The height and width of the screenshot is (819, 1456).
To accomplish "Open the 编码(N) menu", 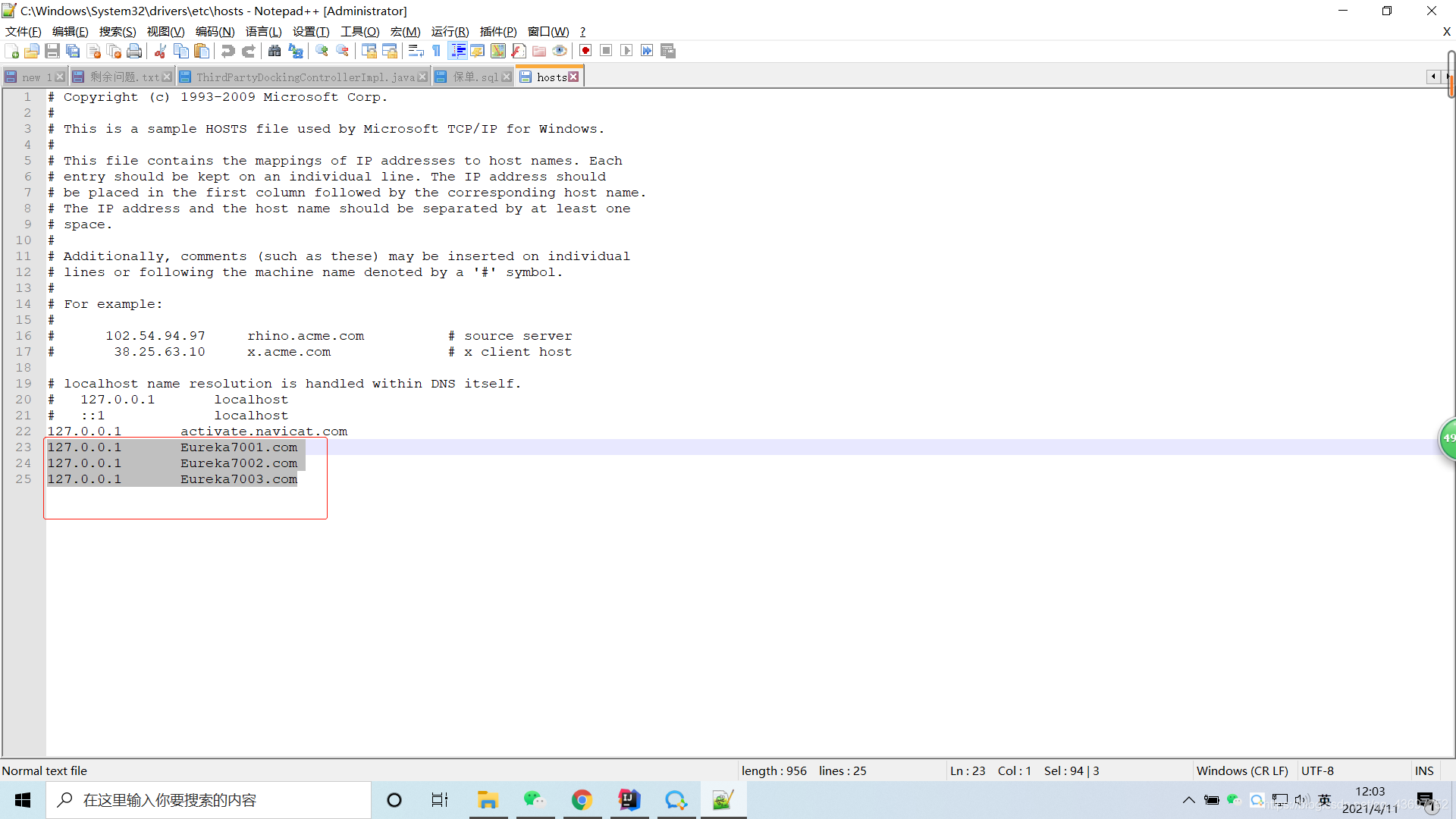I will [x=215, y=31].
